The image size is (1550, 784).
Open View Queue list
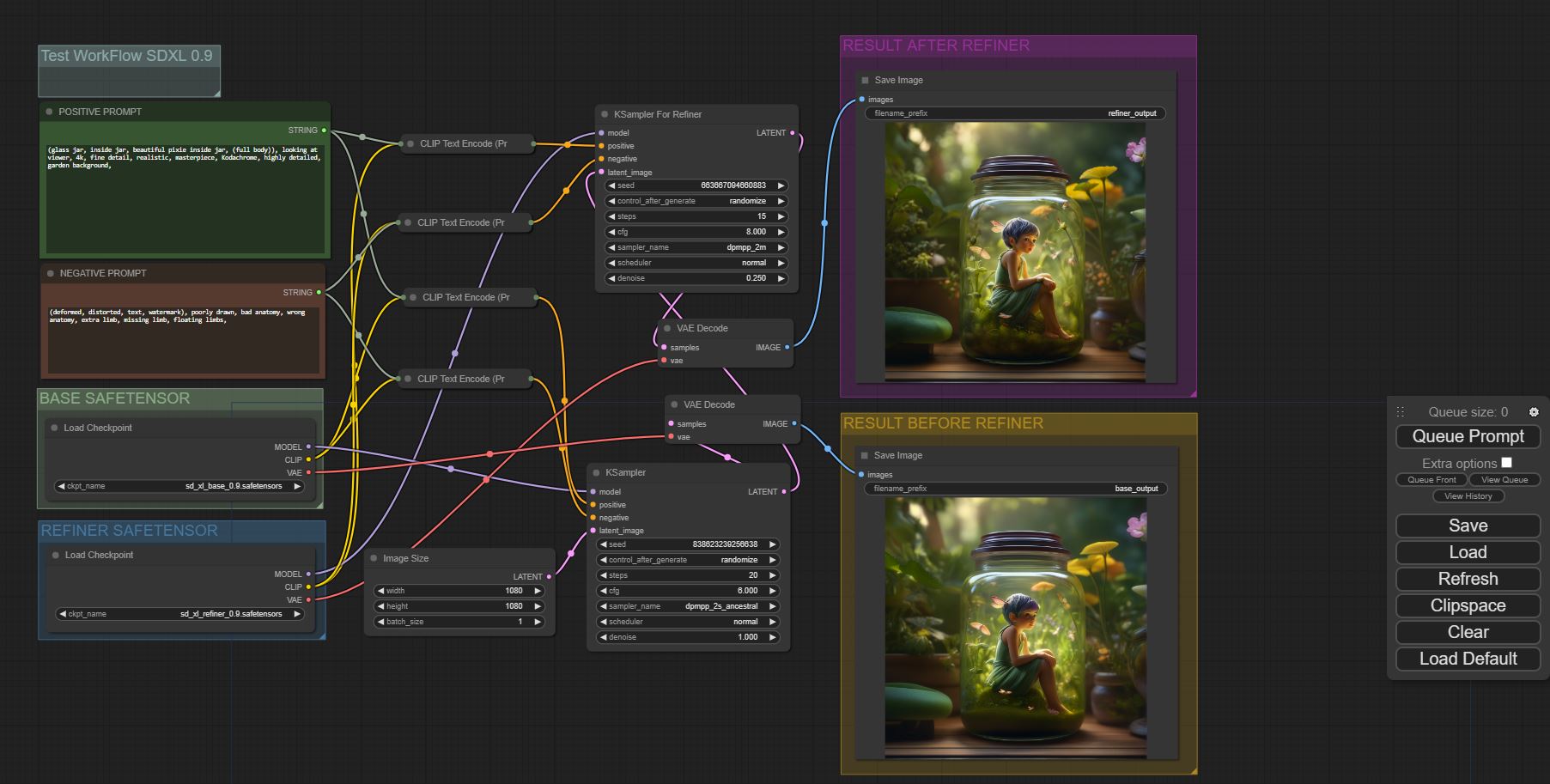tap(1504, 480)
